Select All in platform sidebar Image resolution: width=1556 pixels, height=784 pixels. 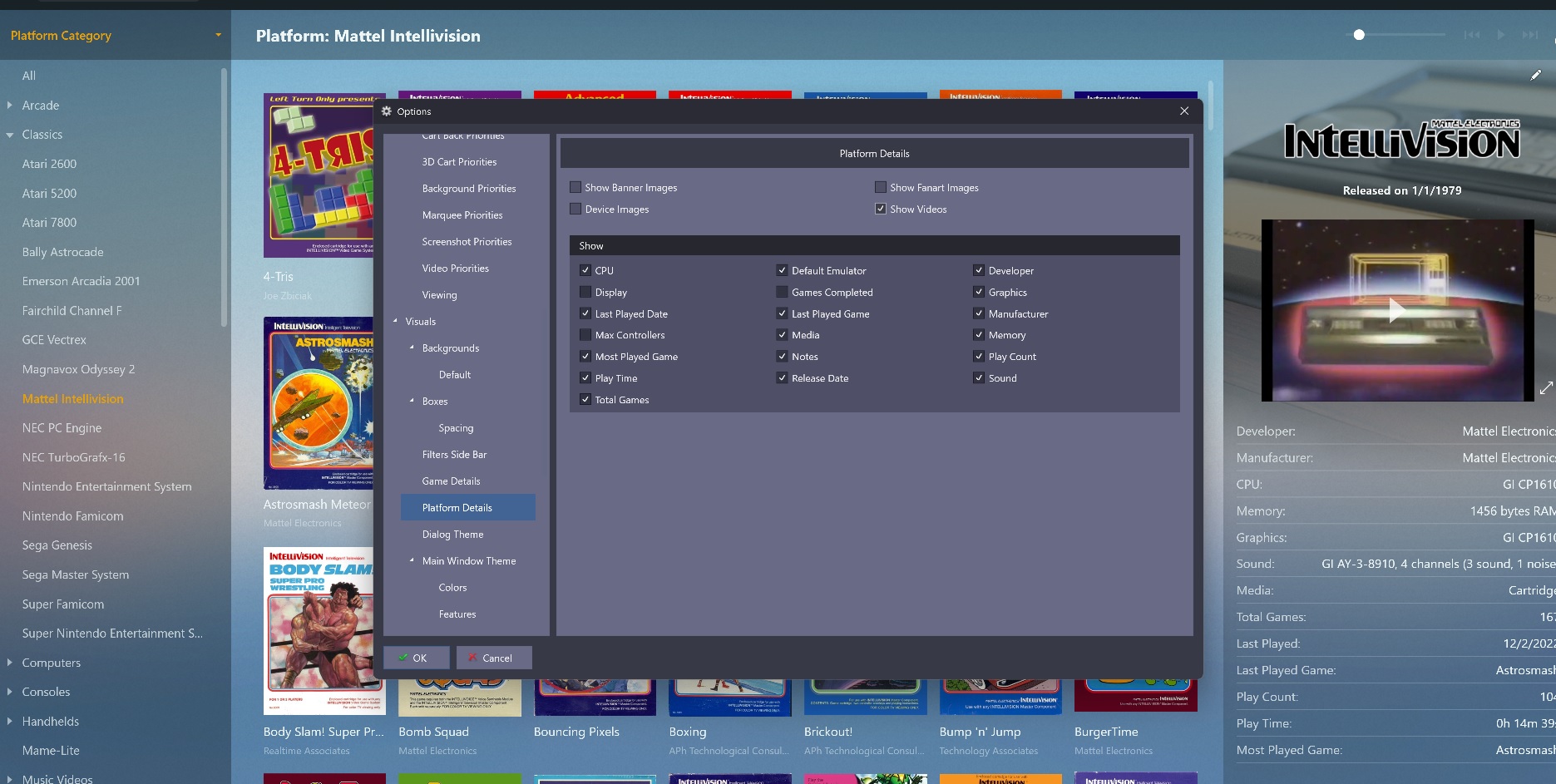[28, 76]
